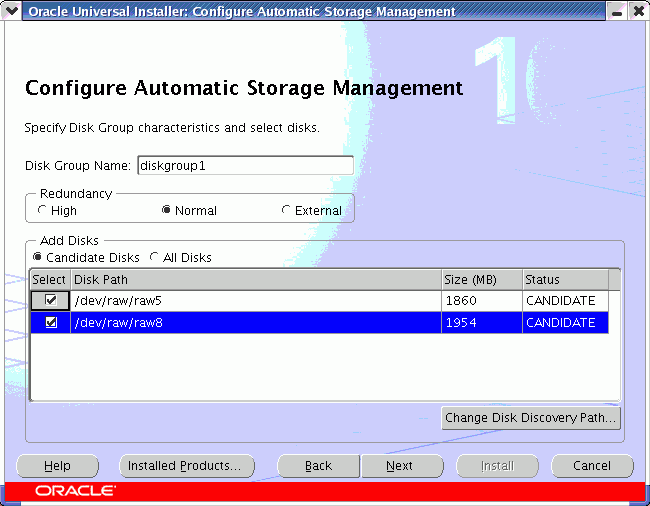The width and height of the screenshot is (650, 506).
Task: Proceed with the Next button
Action: tap(400, 466)
